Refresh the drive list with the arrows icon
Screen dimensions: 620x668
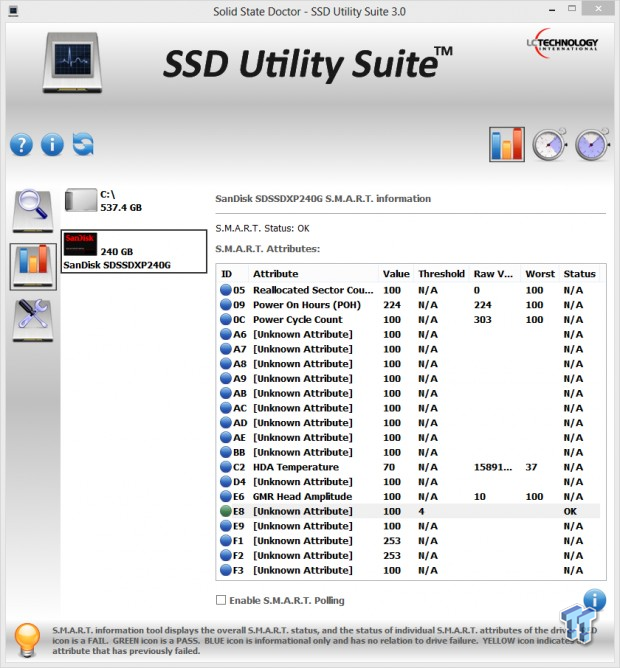tap(83, 144)
